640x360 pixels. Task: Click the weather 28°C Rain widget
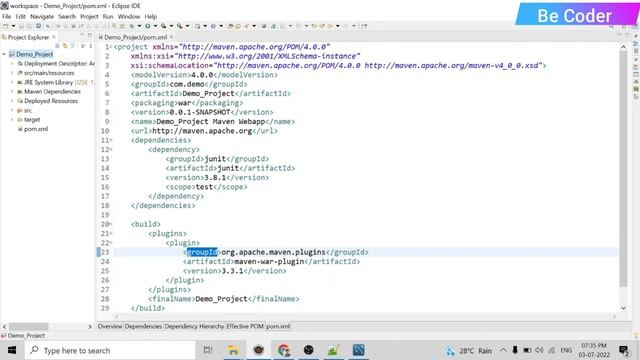[x=469, y=351]
